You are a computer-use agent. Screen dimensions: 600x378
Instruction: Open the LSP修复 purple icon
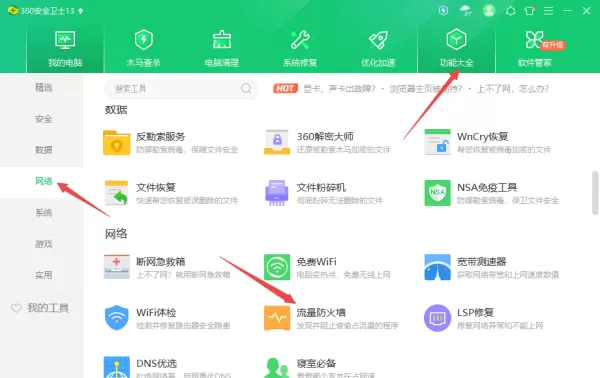click(437, 318)
